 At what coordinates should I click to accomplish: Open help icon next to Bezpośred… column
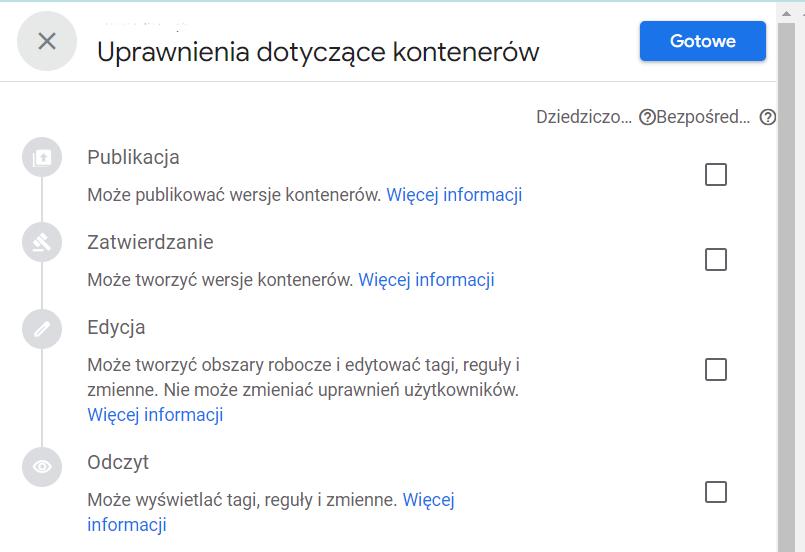(x=768, y=118)
